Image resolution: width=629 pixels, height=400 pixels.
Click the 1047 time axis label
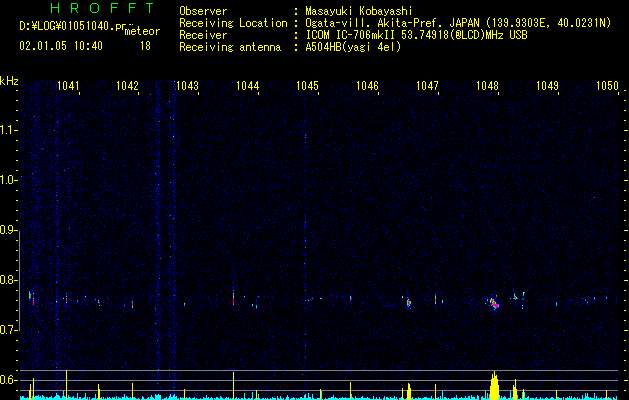427,86
